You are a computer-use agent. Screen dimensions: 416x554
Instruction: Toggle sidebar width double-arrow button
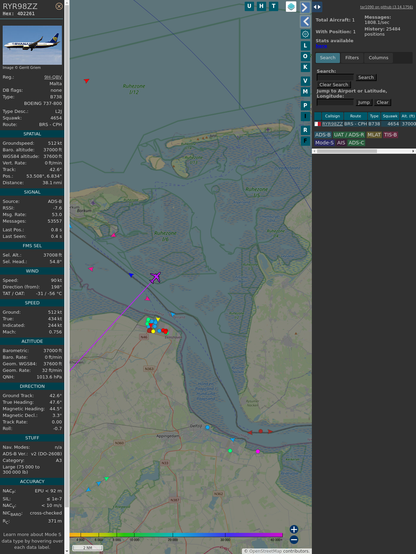coord(317,7)
